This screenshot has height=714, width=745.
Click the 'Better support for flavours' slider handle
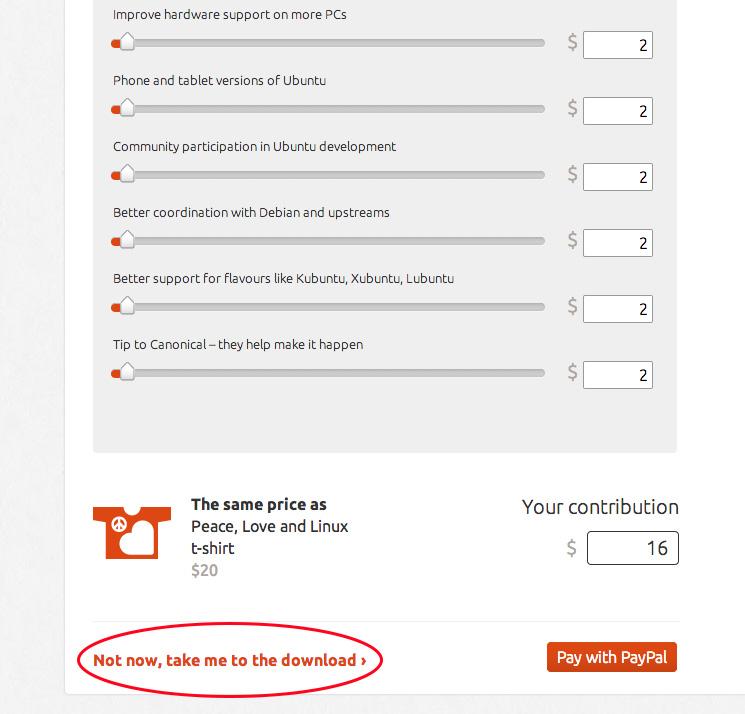tap(127, 307)
